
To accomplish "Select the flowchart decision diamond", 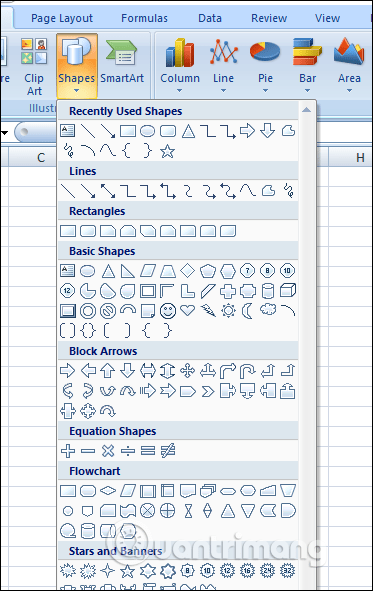I will coord(108,490).
